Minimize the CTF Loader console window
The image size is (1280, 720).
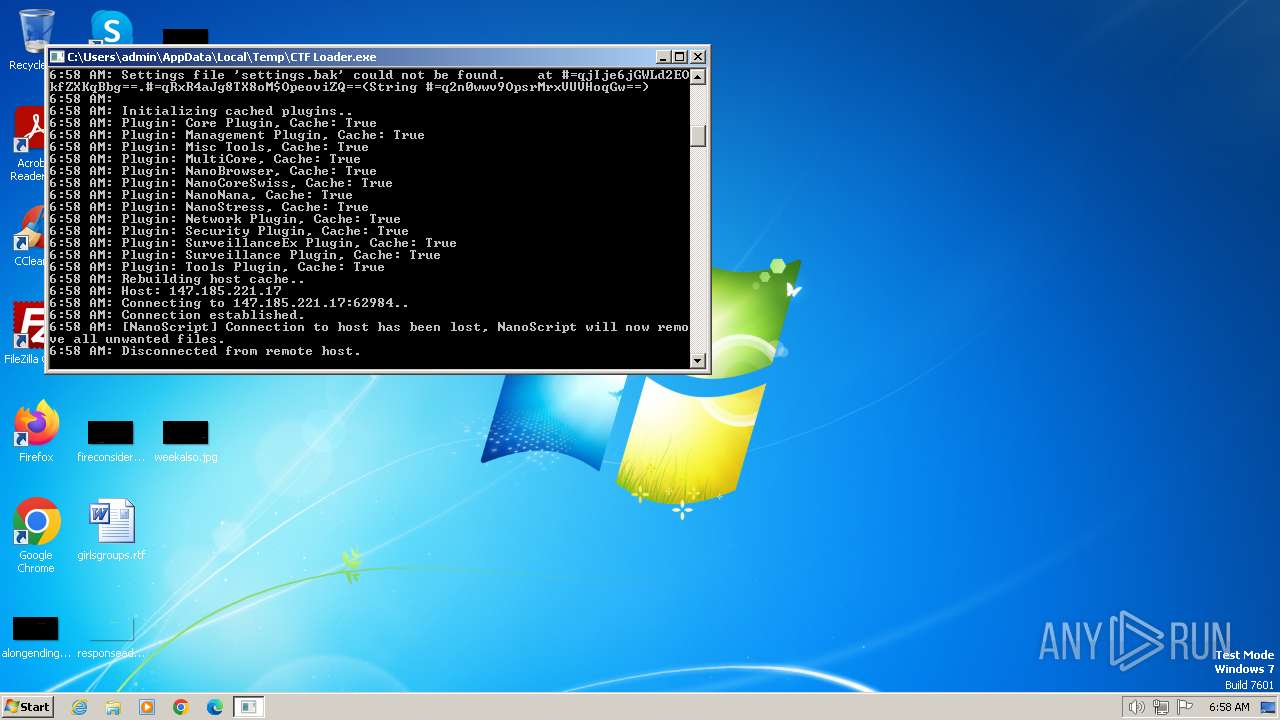[x=662, y=57]
